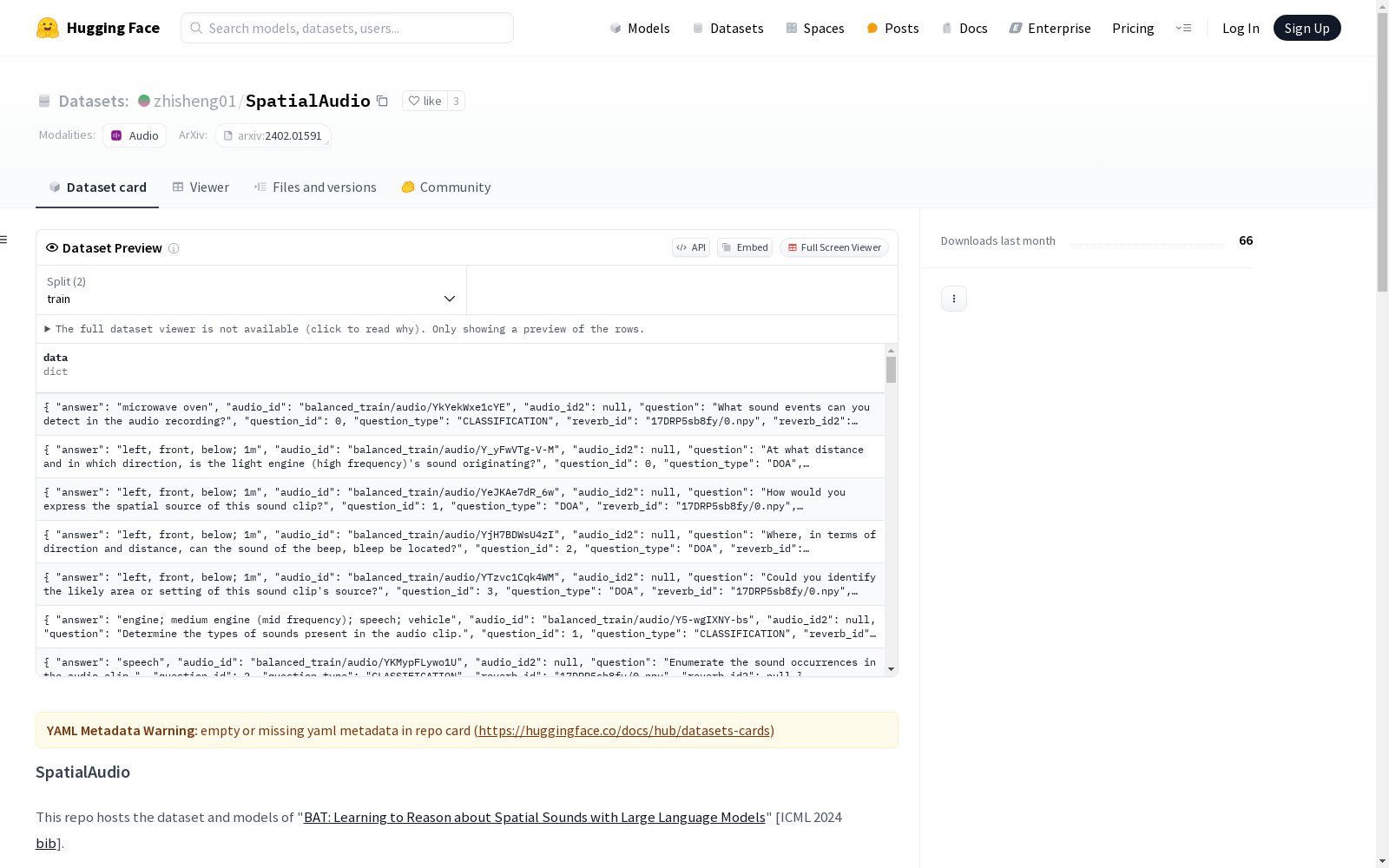Viewport: 1389px width, 868px height.
Task: Select the row with audio YTzvc1Cqk4WM
Action: click(460, 584)
